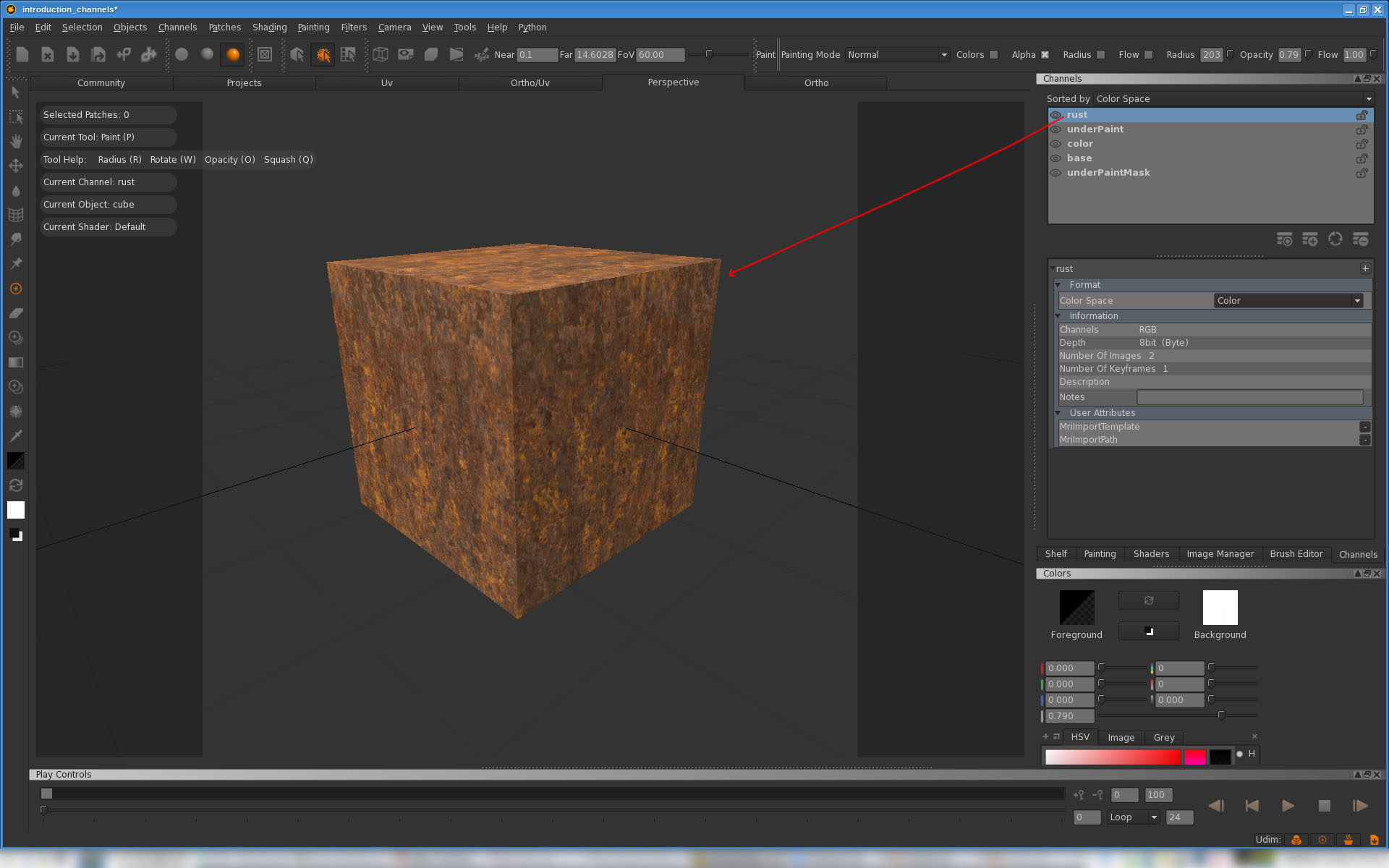This screenshot has height=868, width=1389.
Task: Choose the Blur droplet tool
Action: point(16,190)
